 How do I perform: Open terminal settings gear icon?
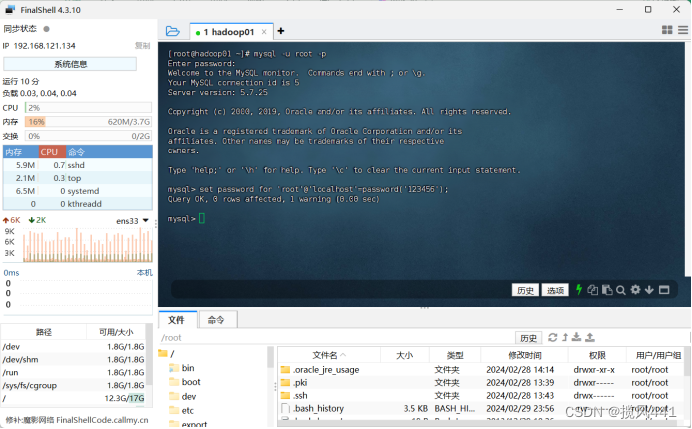[x=635, y=290]
